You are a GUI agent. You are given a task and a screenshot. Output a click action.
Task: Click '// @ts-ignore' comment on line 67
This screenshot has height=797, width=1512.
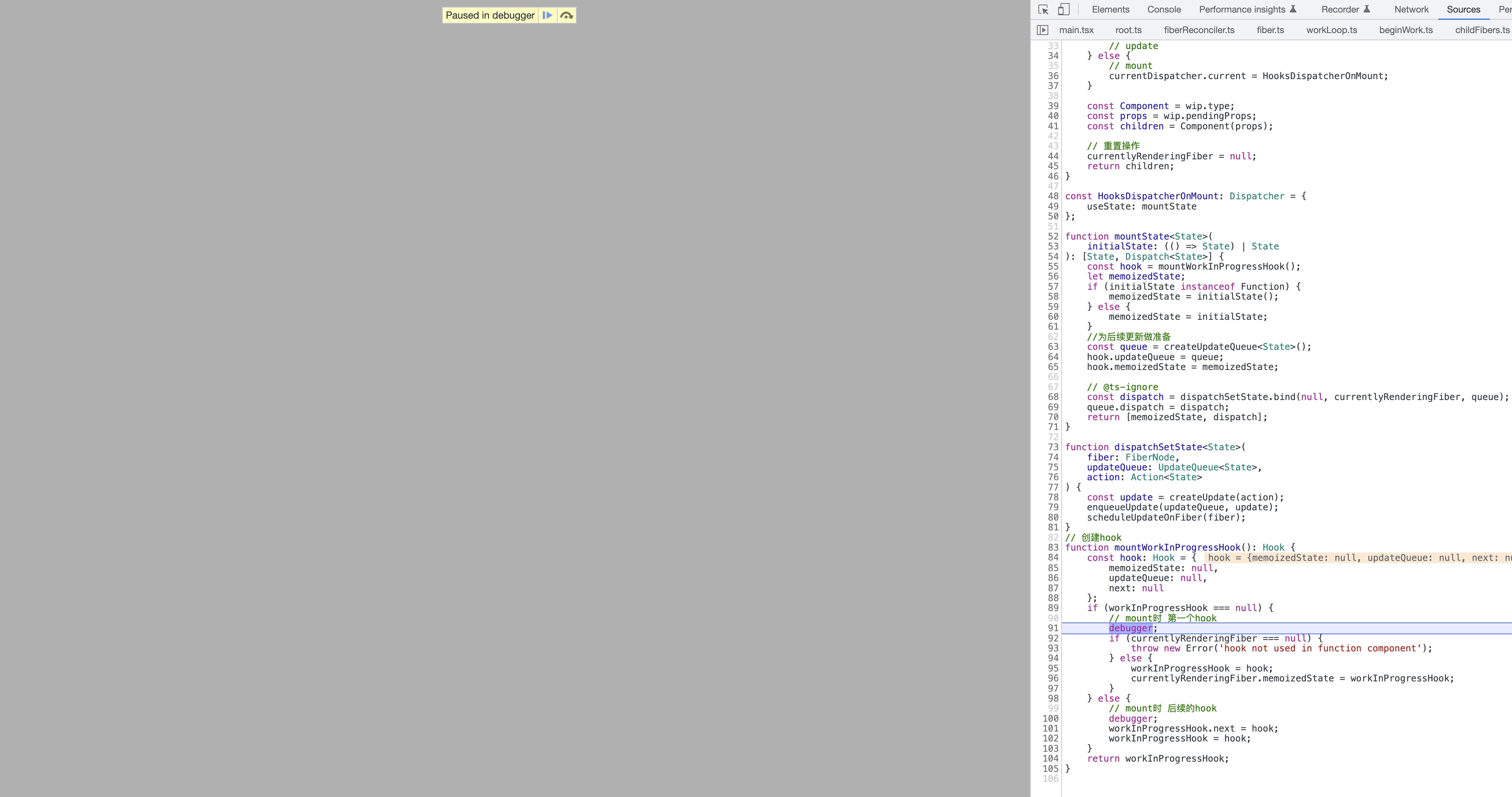pyautogui.click(x=1122, y=387)
